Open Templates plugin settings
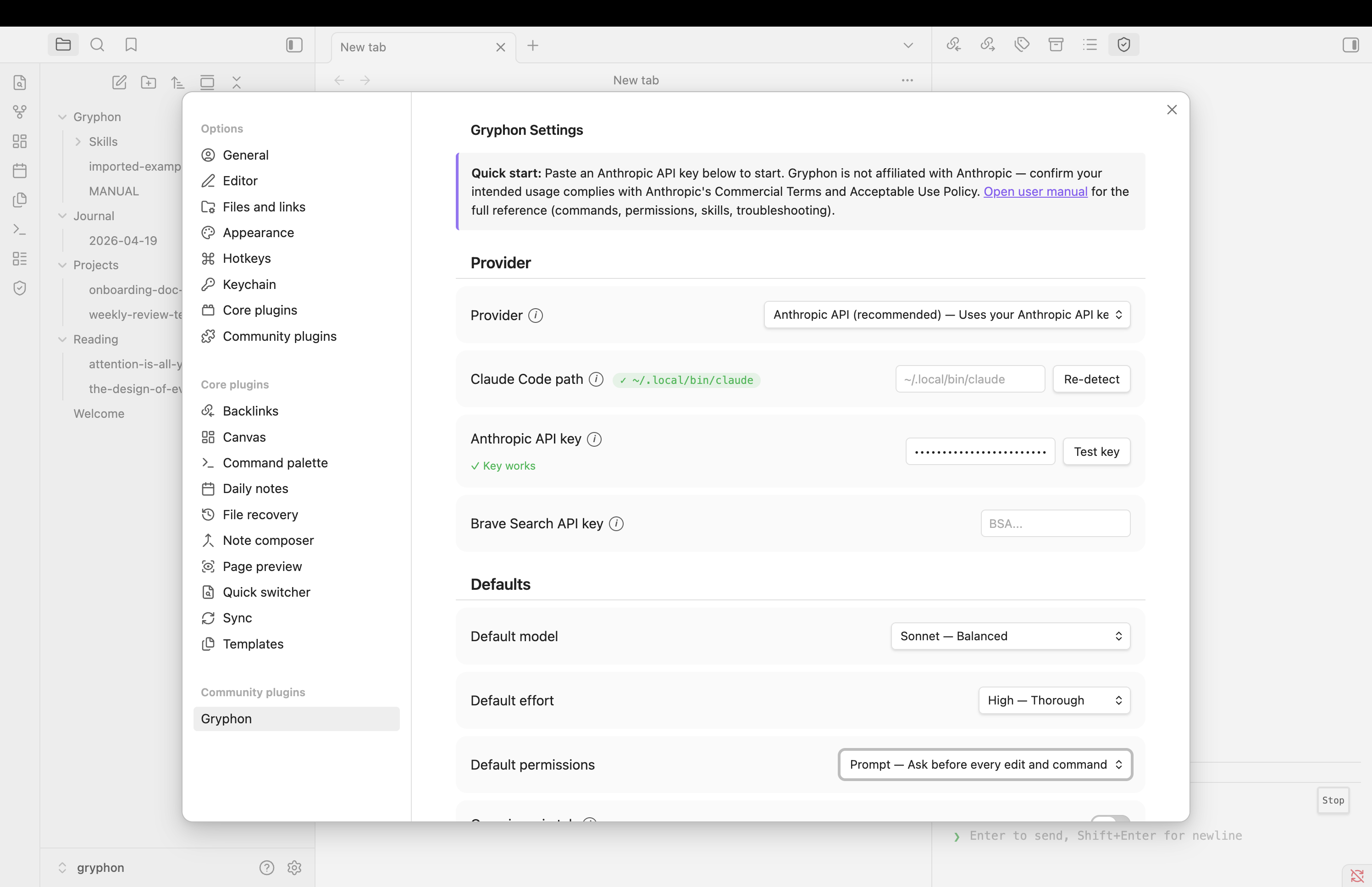This screenshot has width=1372, height=887. 296,644
